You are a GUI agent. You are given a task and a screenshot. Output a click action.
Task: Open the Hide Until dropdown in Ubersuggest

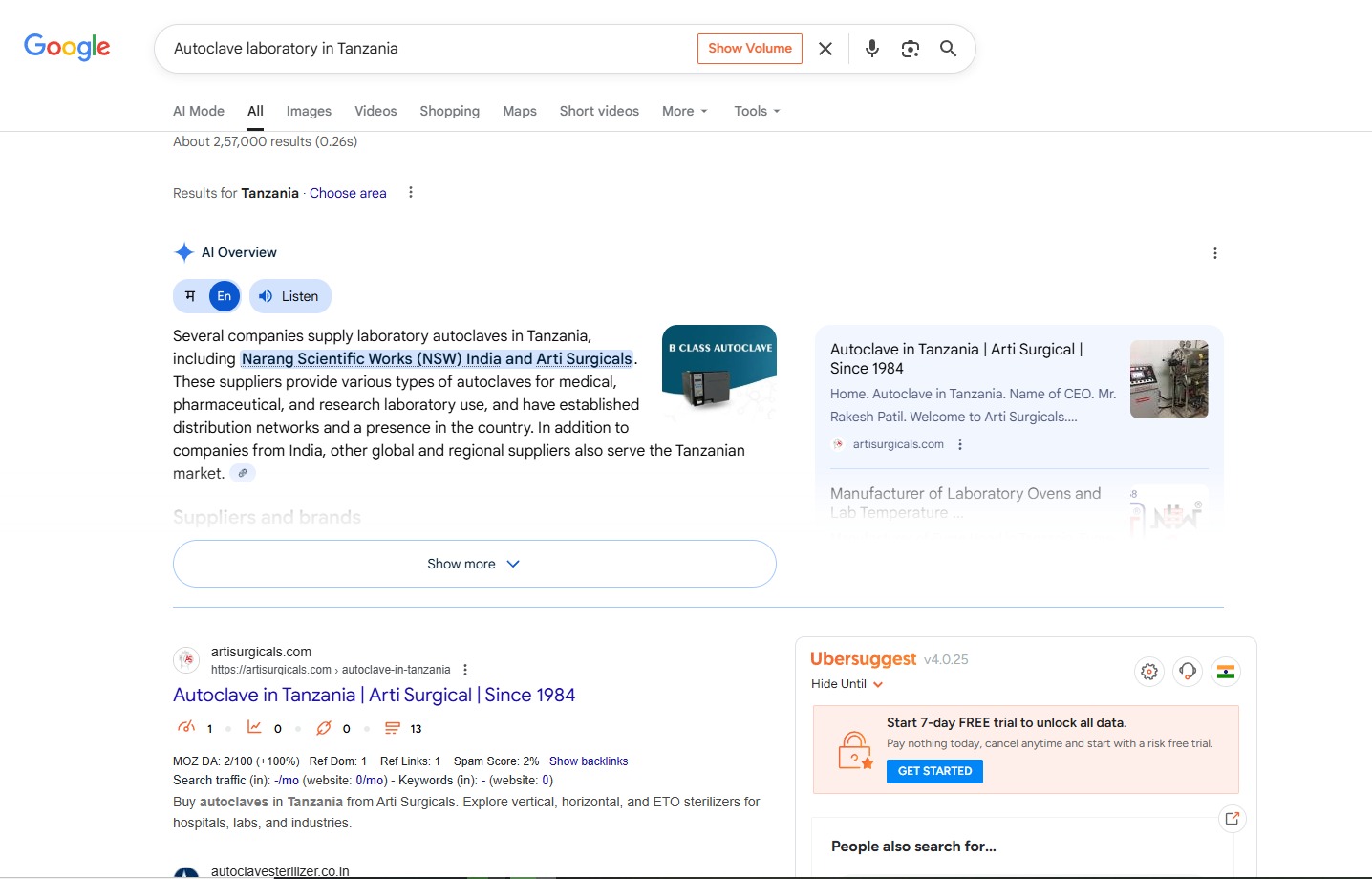click(847, 684)
